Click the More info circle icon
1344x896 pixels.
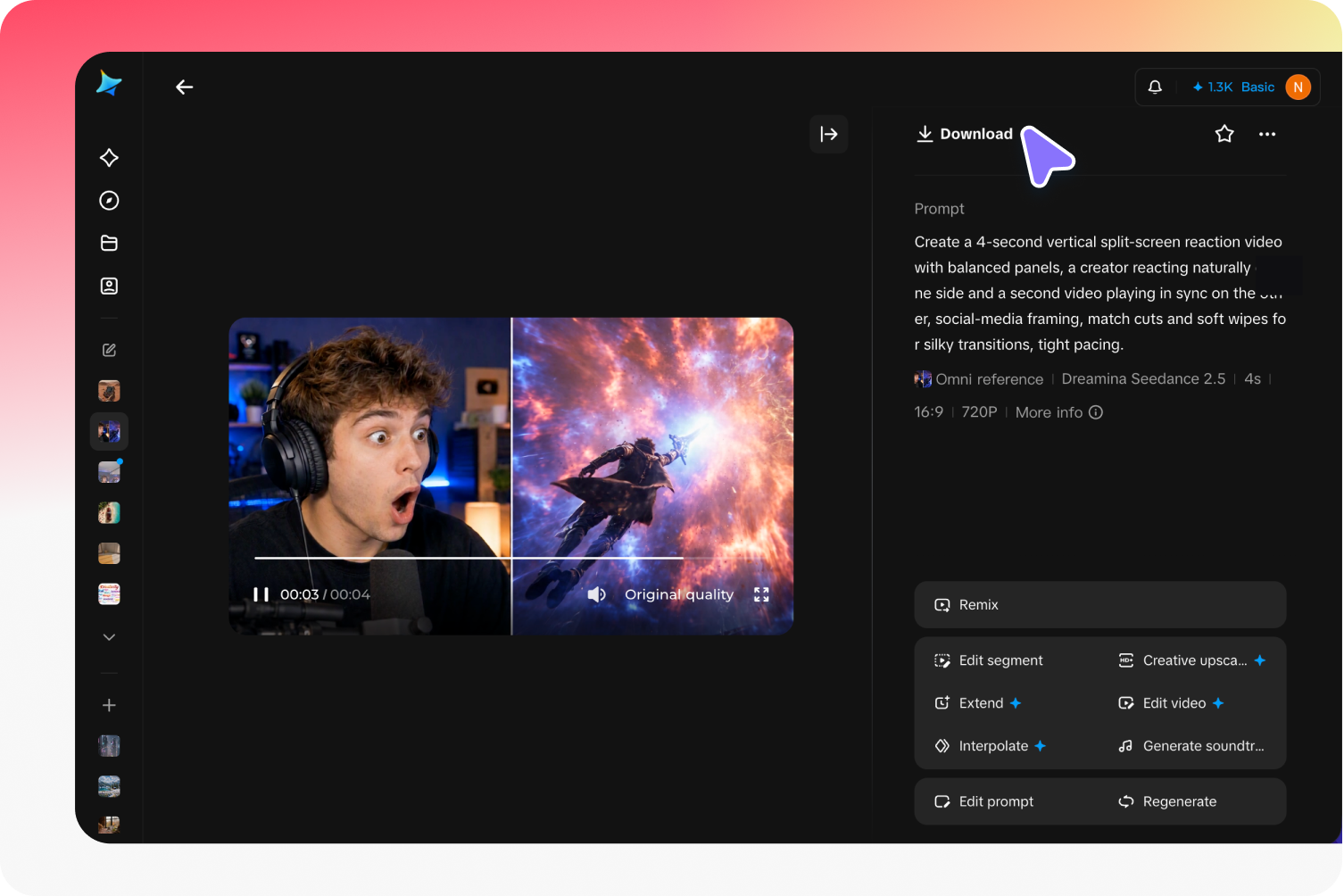click(1096, 412)
